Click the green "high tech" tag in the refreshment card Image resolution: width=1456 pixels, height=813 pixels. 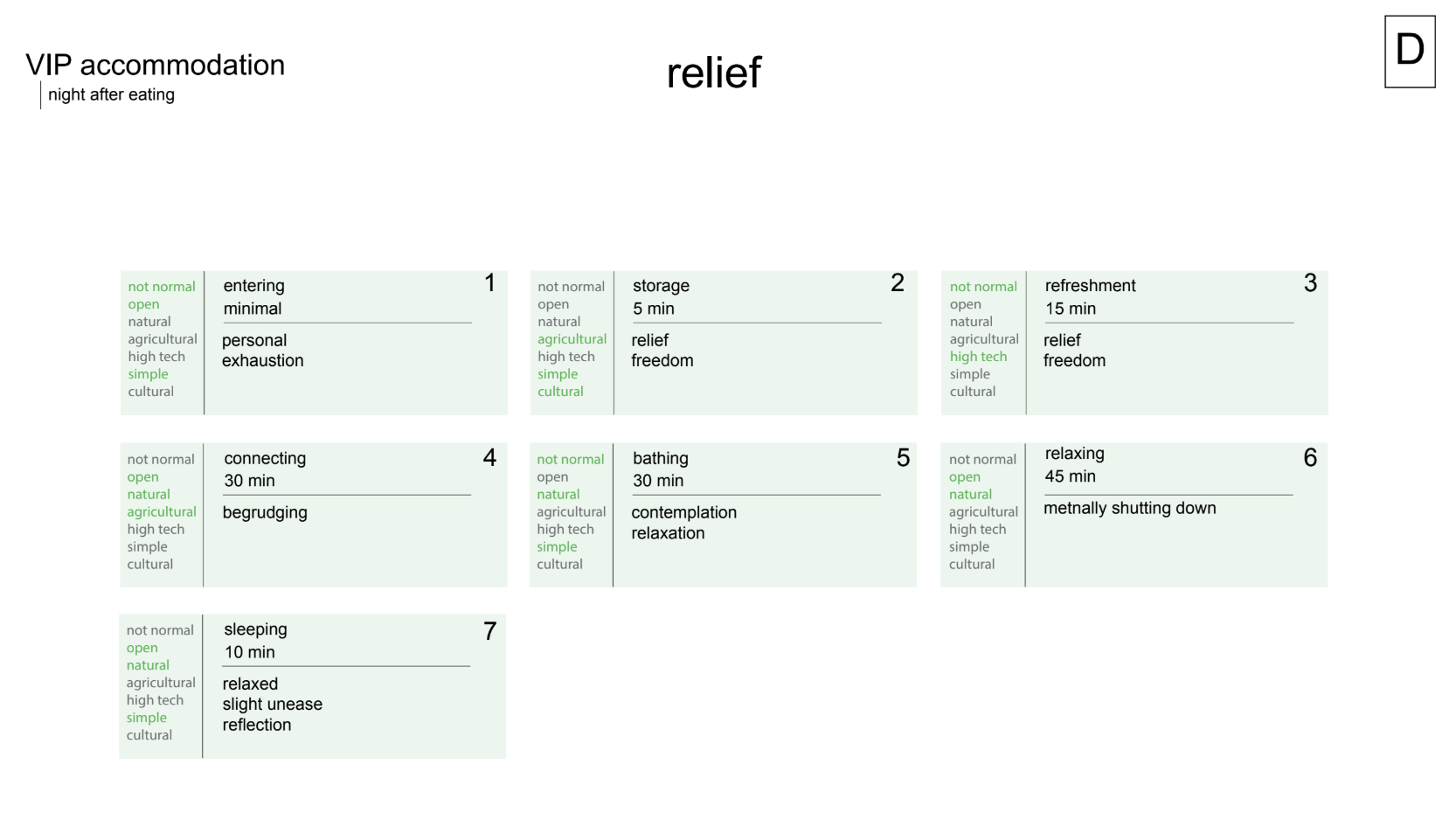978,357
